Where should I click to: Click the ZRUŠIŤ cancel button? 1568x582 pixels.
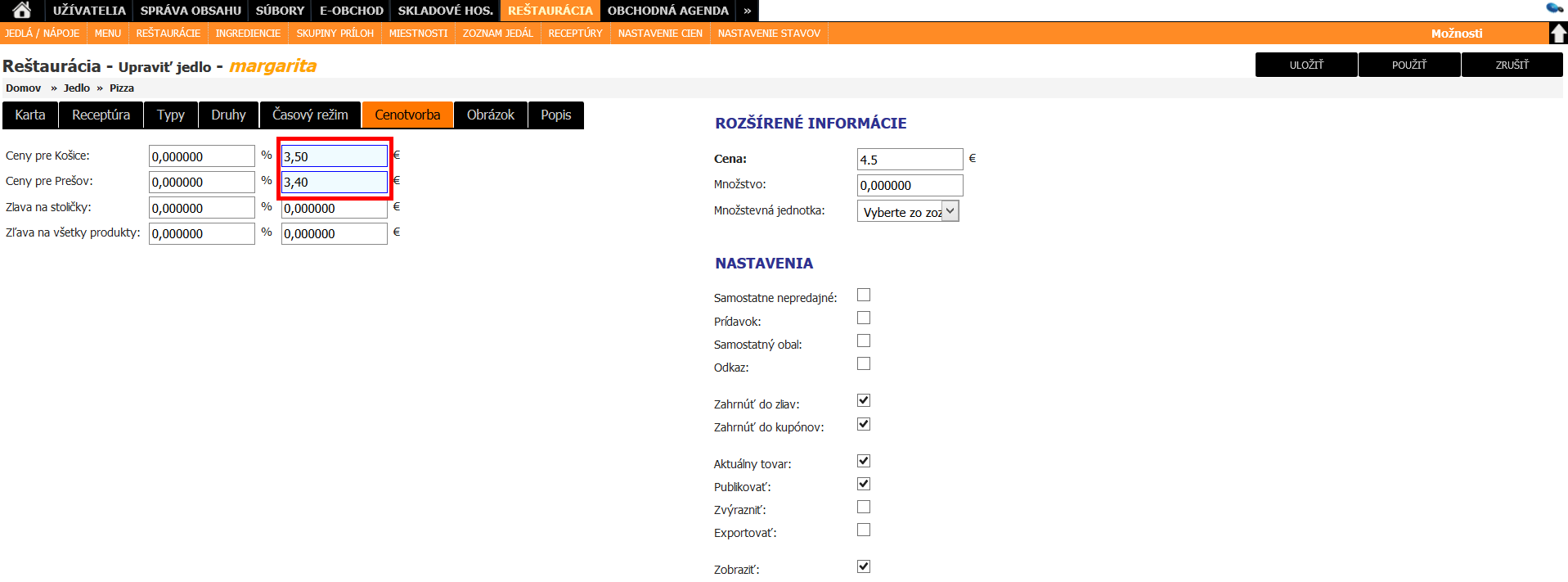click(1512, 65)
